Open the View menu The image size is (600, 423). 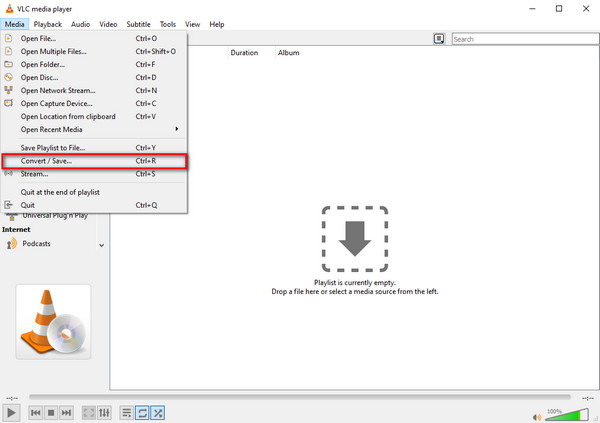(192, 24)
